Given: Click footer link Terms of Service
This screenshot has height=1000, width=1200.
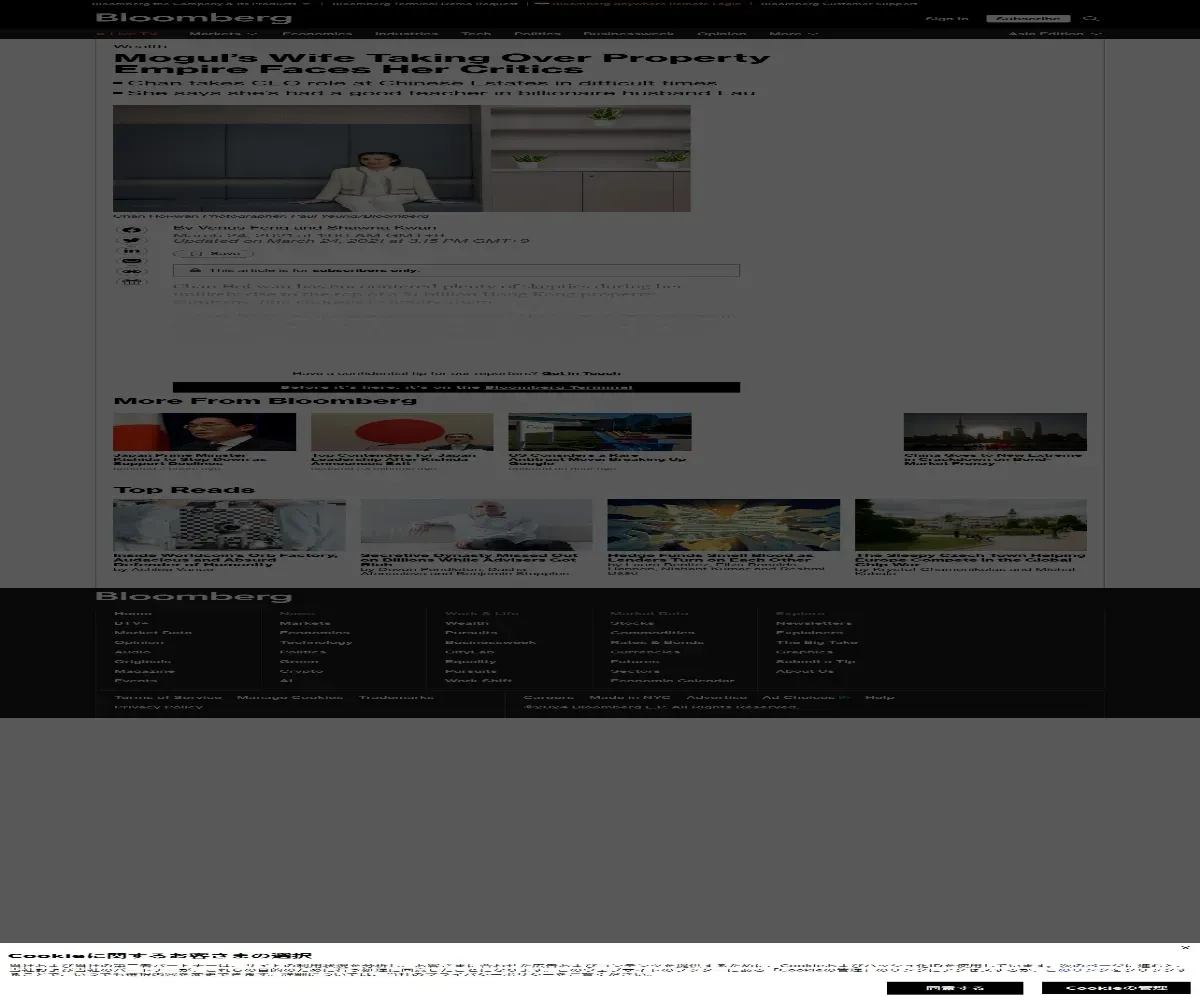Looking at the screenshot, I should coord(168,697).
